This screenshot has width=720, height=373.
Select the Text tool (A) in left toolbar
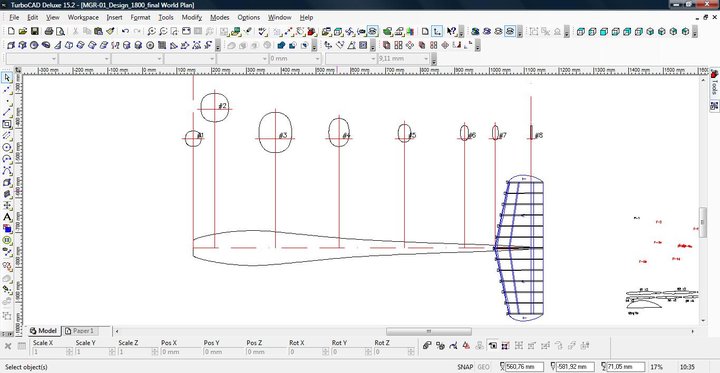click(7, 217)
